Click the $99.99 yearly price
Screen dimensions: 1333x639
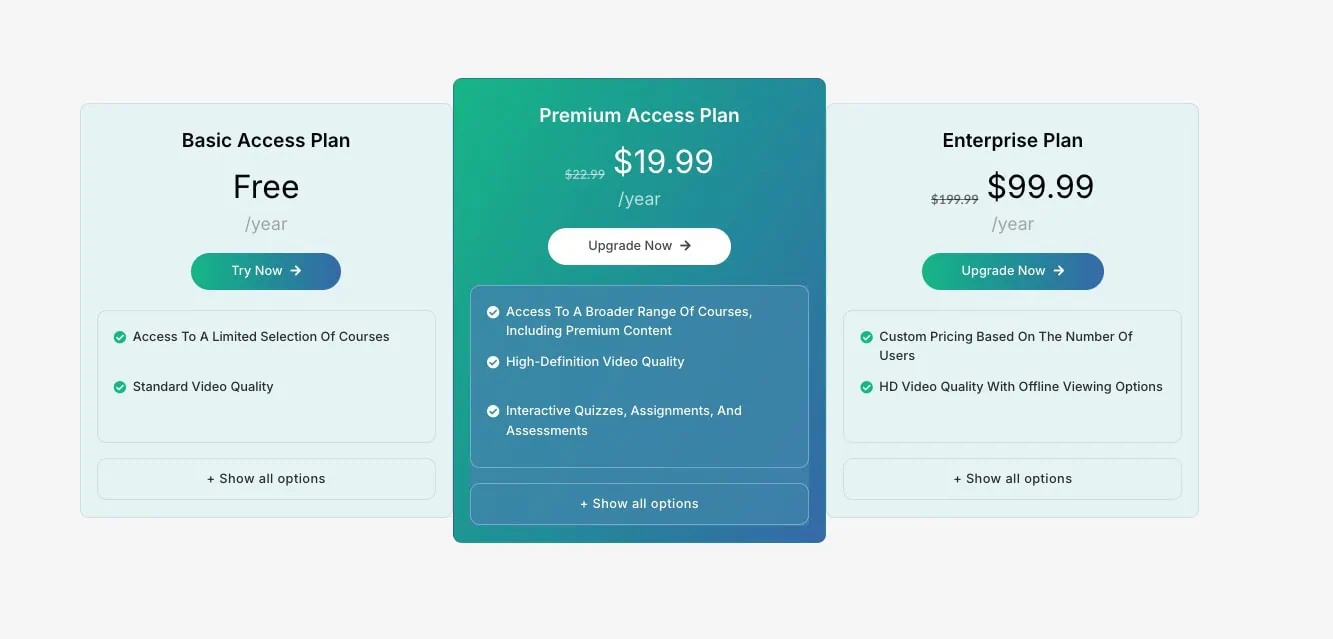click(1040, 186)
